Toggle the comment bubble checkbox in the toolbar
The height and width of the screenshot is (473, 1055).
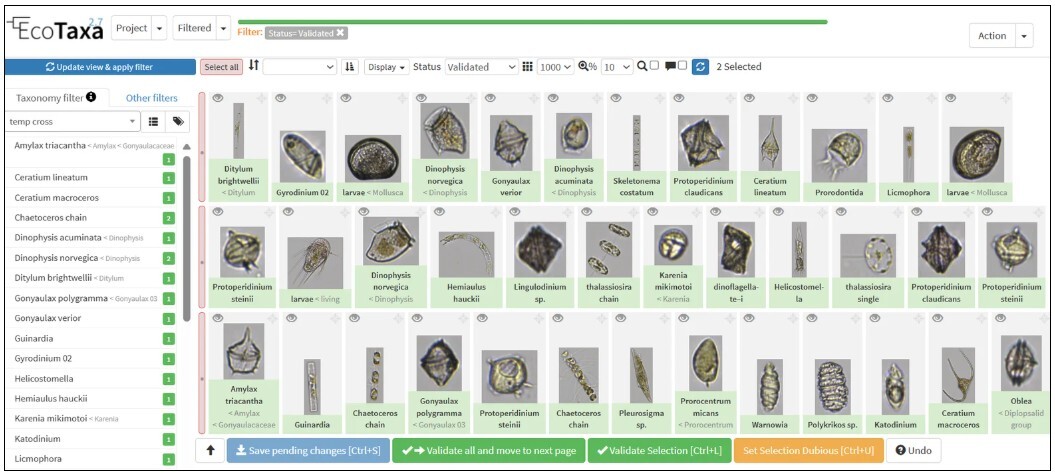click(683, 66)
